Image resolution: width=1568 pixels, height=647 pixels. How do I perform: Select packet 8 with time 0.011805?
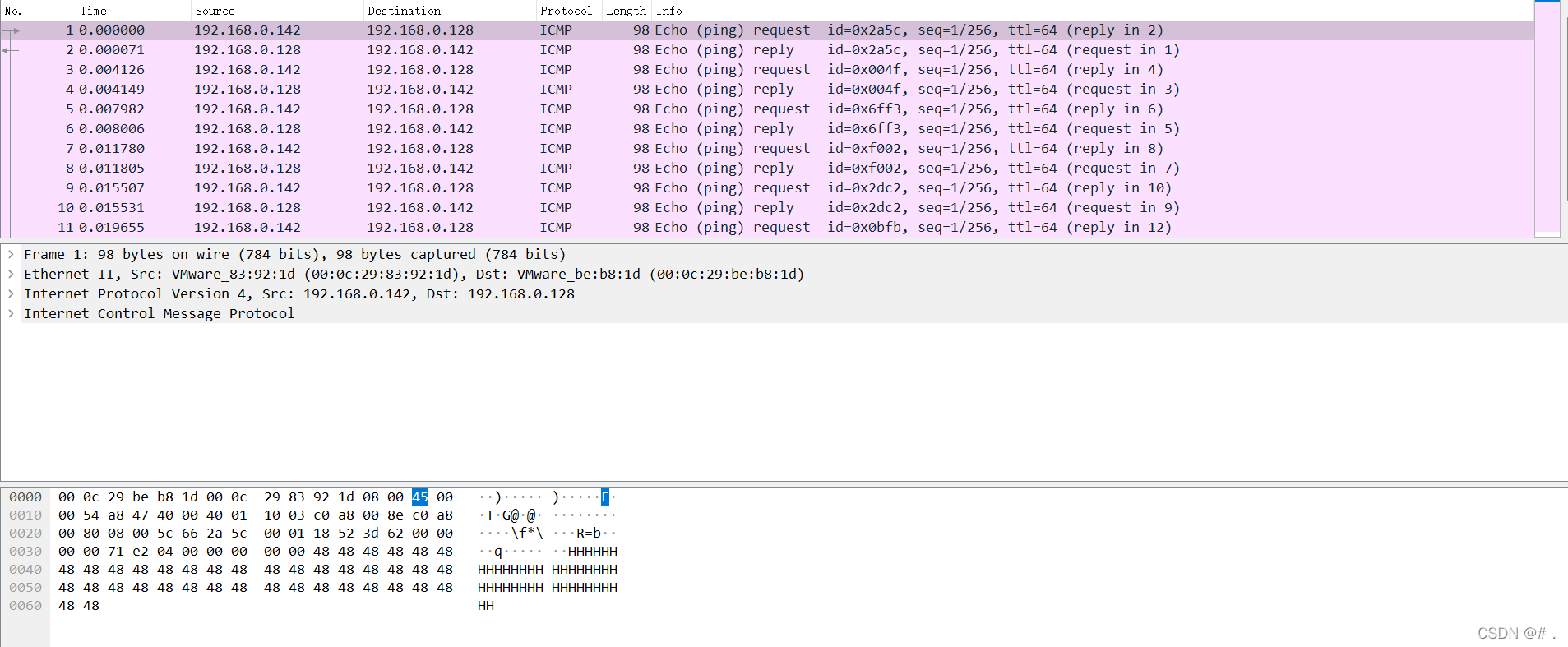767,169
